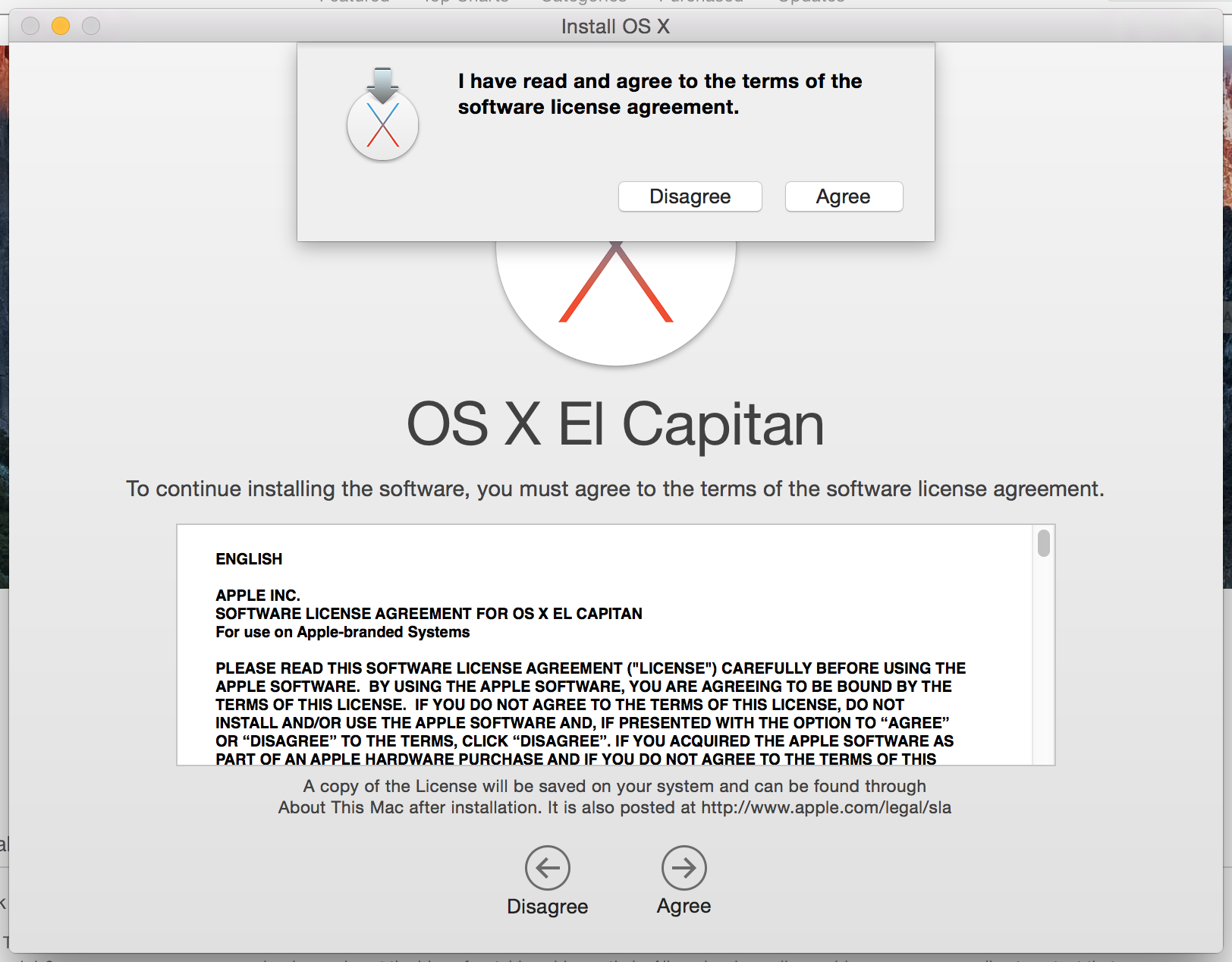Click "SOFTWARE LICENSE AGREEMENT FOR OS X EL CAPITAN"
The height and width of the screenshot is (962, 1232).
click(429, 614)
